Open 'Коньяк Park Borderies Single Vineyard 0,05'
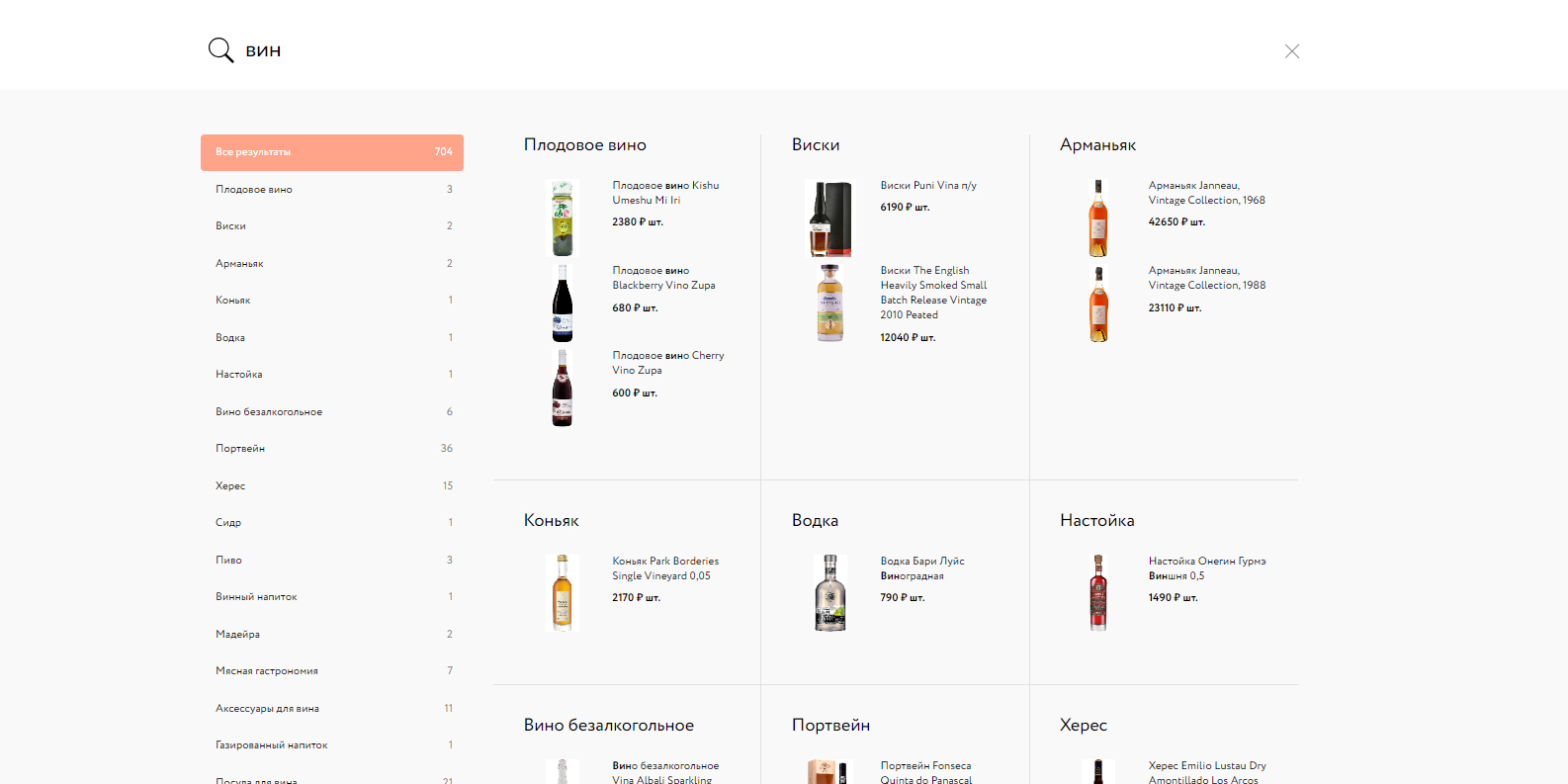 click(665, 568)
